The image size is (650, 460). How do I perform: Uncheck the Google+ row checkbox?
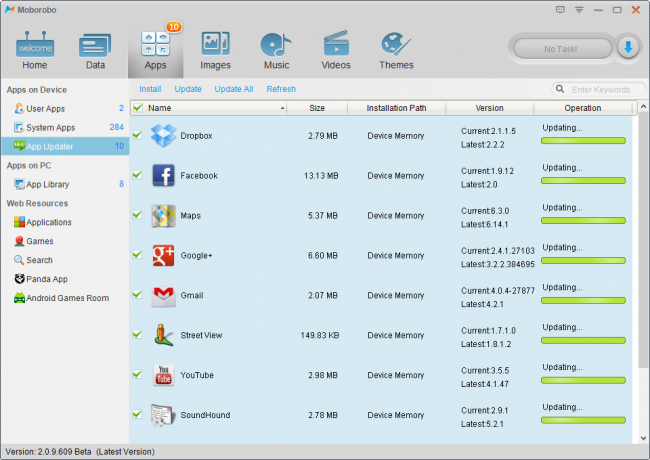pos(137,254)
